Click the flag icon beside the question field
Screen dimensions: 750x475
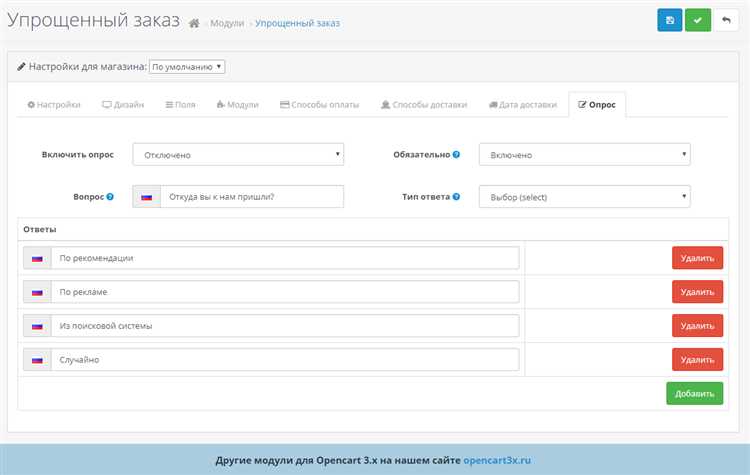click(x=146, y=197)
